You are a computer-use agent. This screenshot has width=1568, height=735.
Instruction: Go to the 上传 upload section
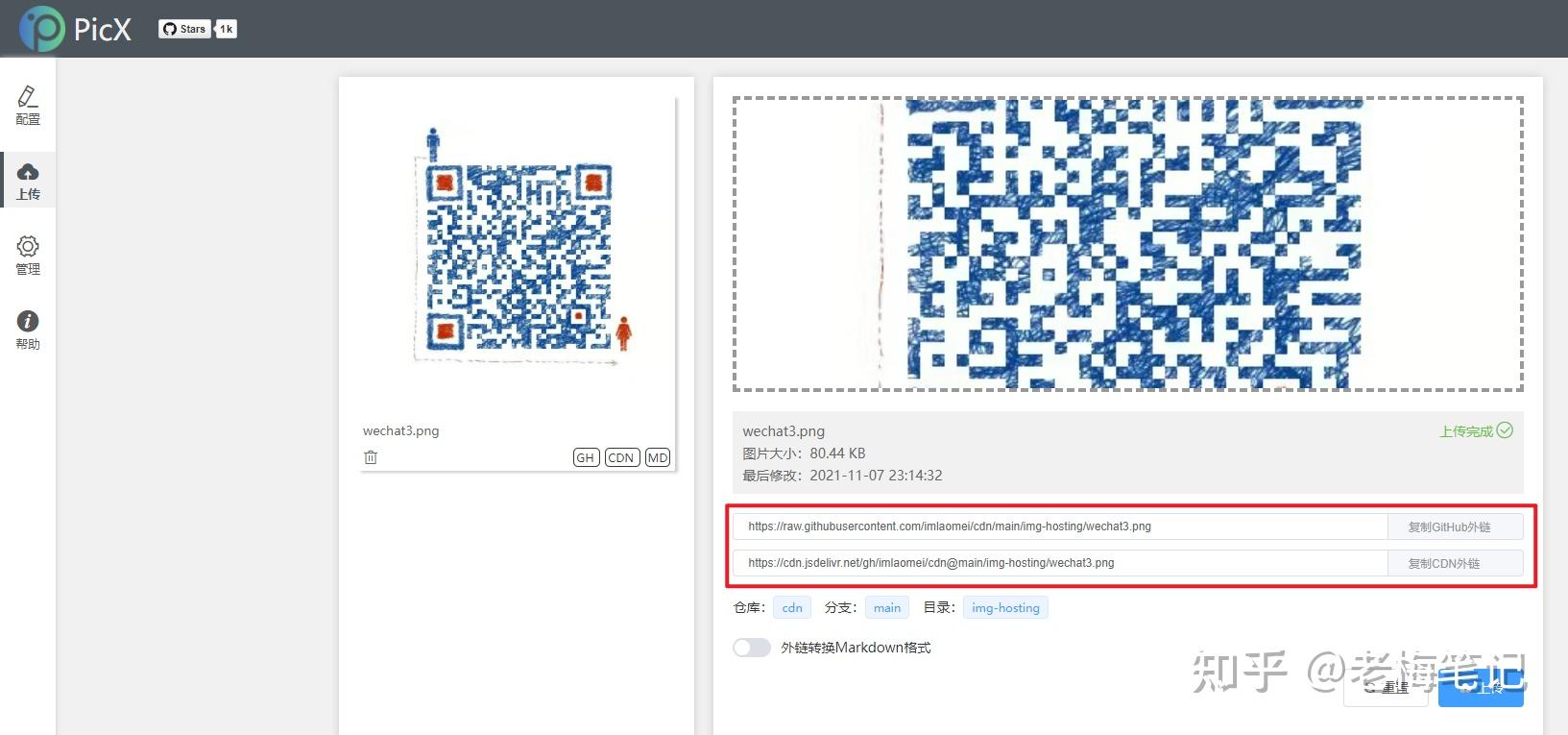point(28,181)
